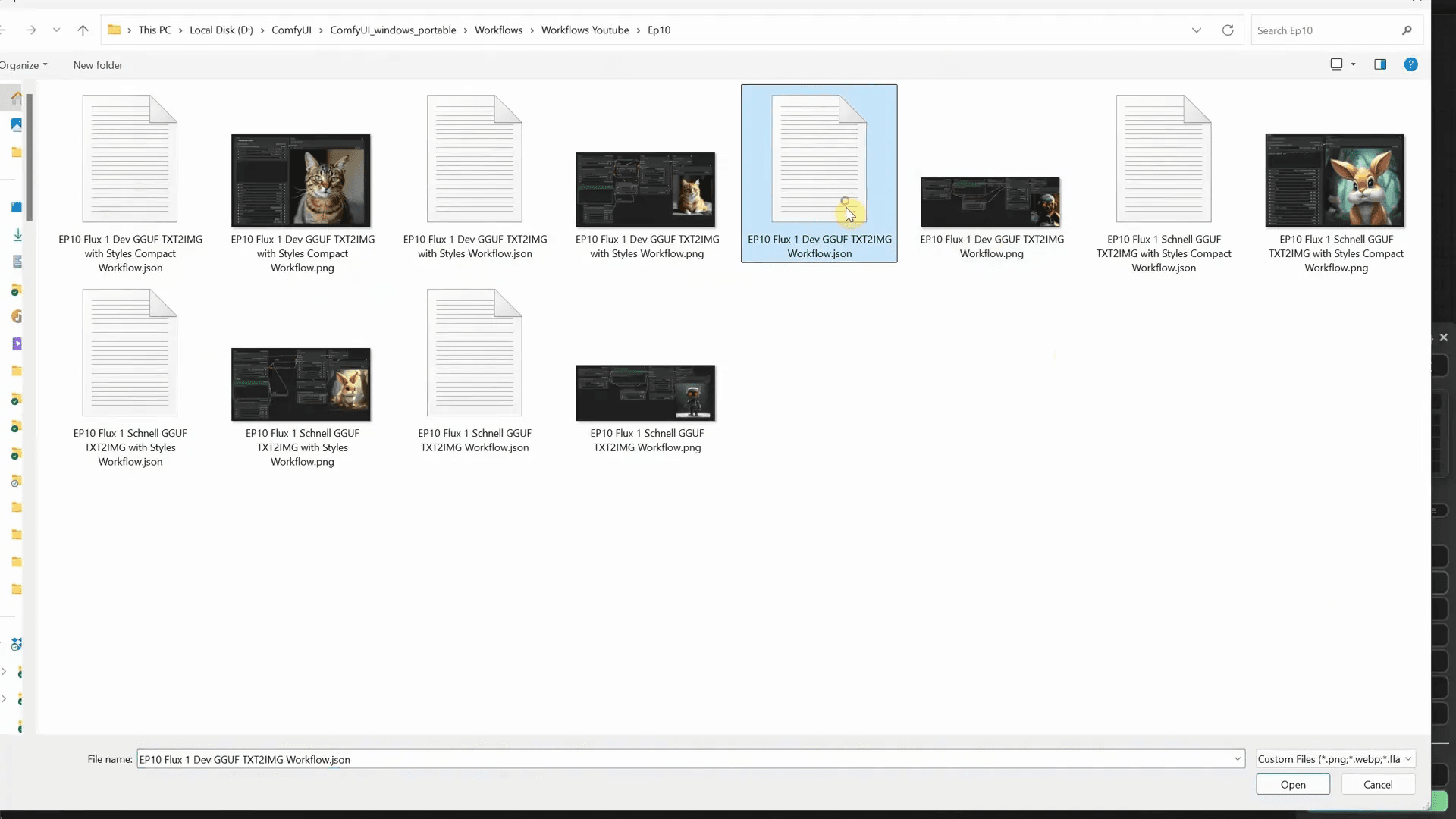Go to Workflows Youtube in breadcrumb
The image size is (1456, 819).
[585, 30]
